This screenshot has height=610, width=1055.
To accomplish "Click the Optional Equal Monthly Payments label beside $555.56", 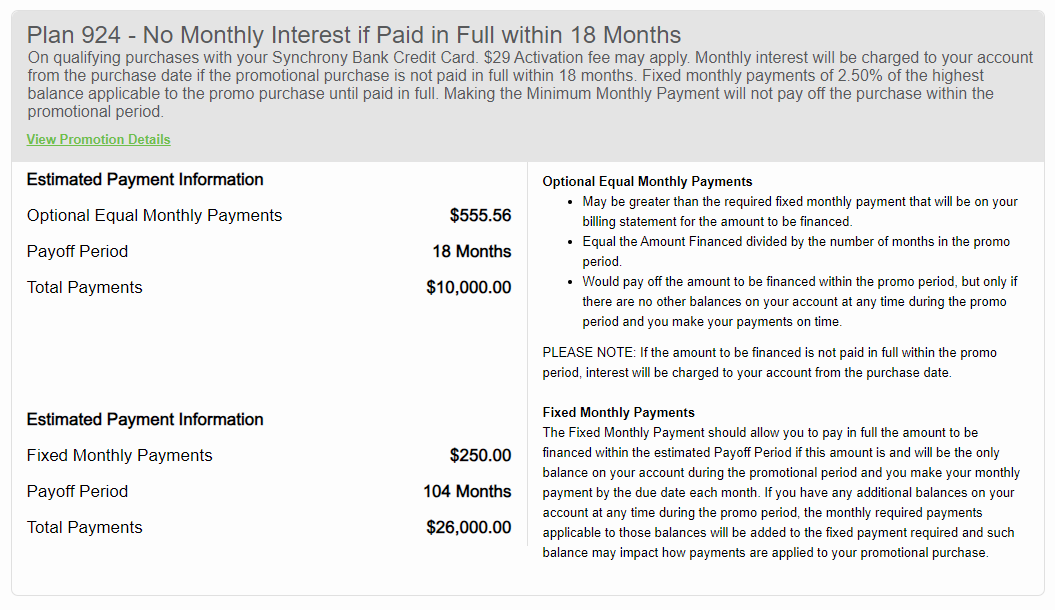I will point(154,215).
